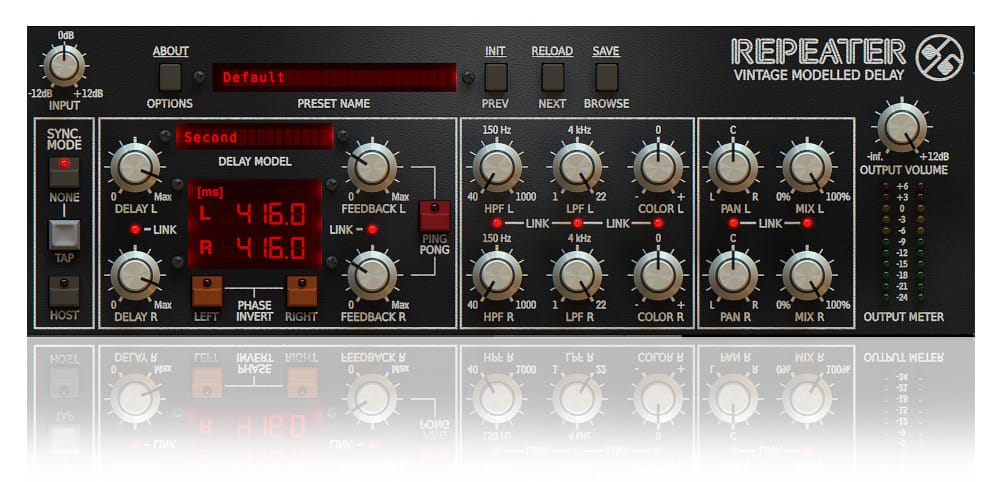This screenshot has width=1000, height=482.
Task: Click the small screw knob below R time display left
Action: pyautogui.click(x=178, y=262)
